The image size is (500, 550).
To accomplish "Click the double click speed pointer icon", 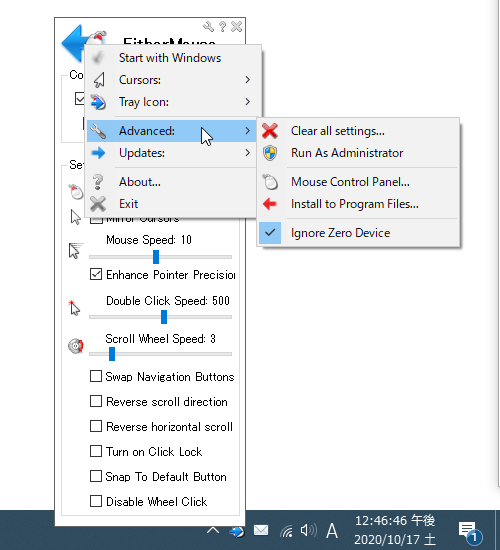I will point(74,308).
